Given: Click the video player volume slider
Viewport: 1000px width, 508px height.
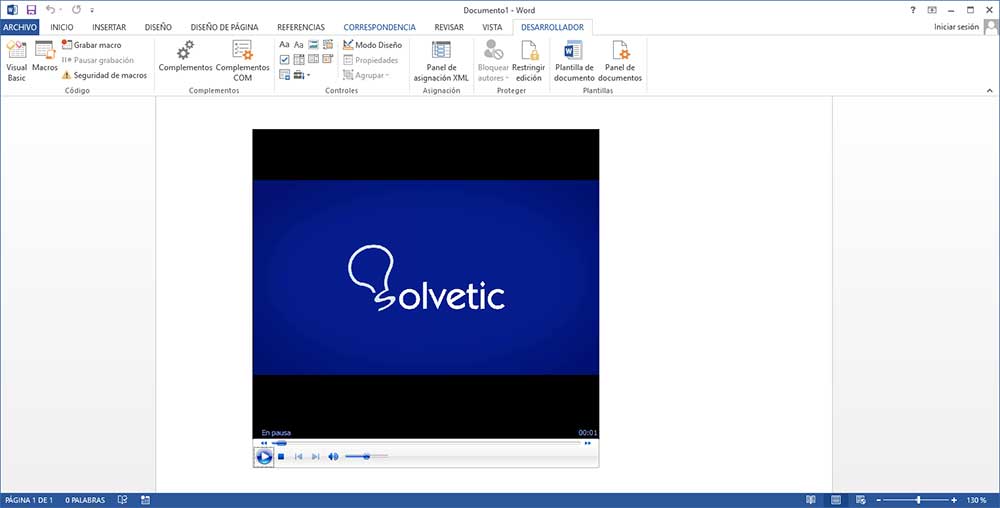Looking at the screenshot, I should [x=366, y=457].
